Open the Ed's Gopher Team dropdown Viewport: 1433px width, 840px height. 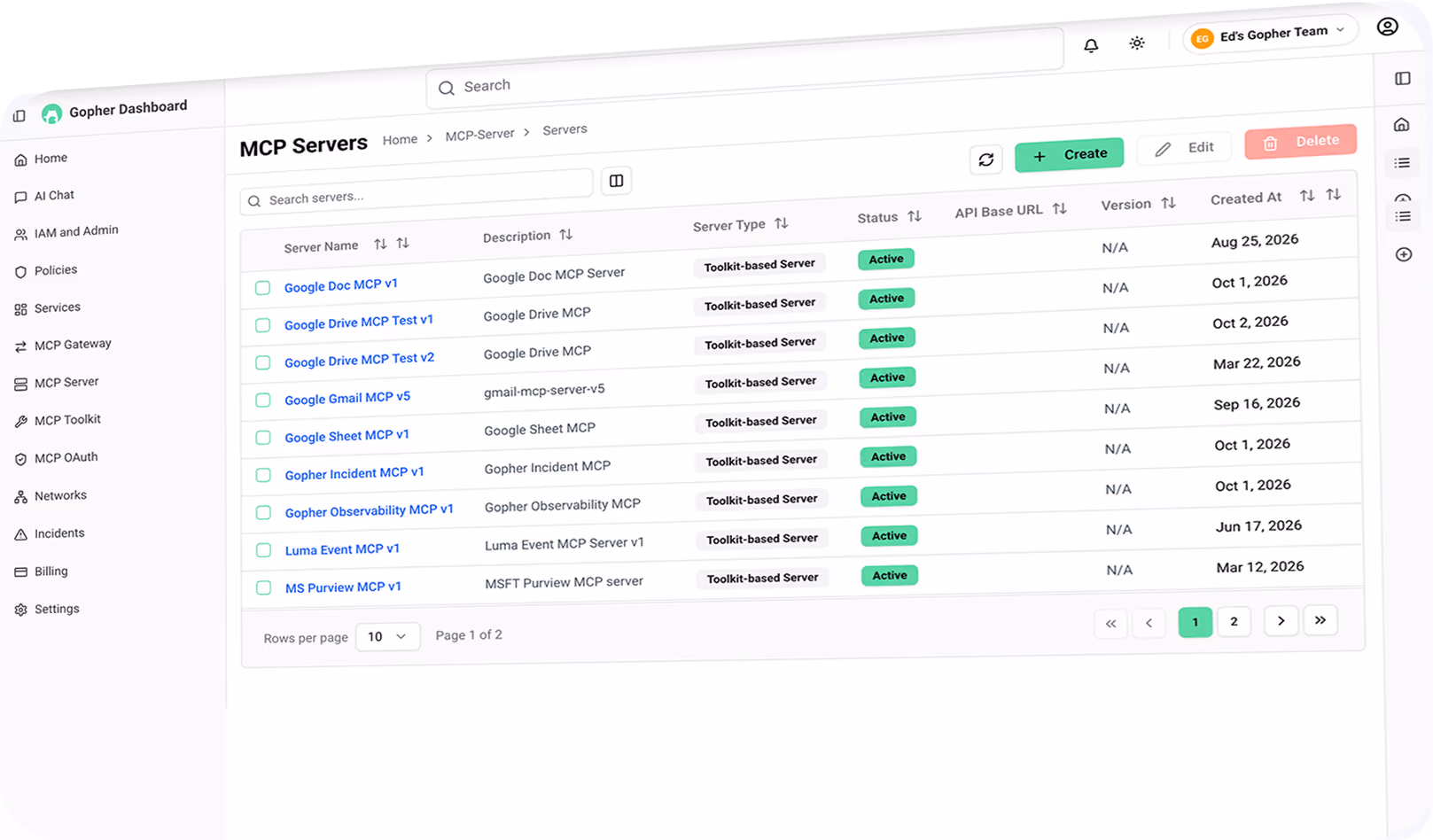coord(1270,35)
